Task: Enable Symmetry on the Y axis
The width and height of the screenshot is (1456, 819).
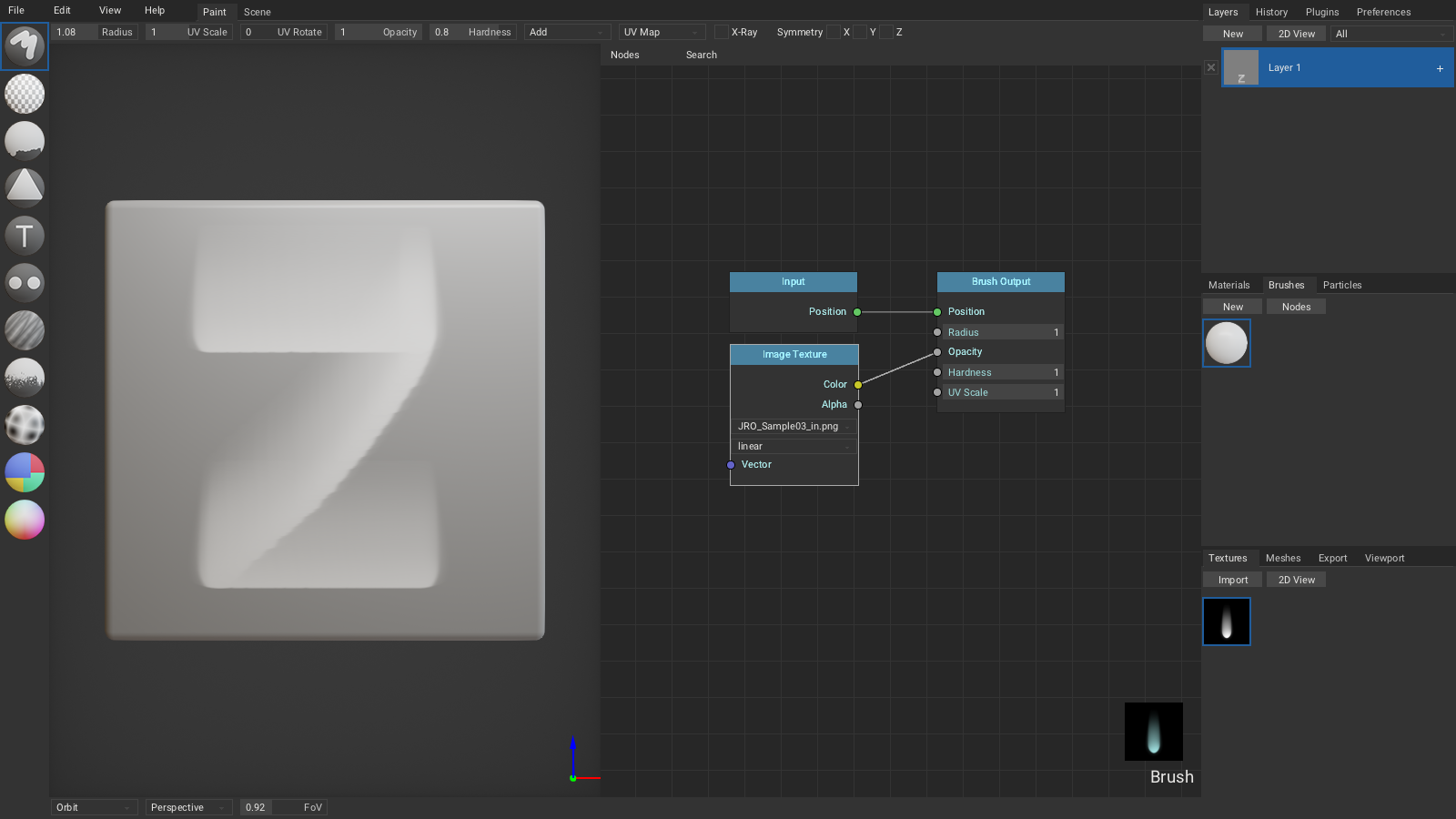Action: coord(860,32)
